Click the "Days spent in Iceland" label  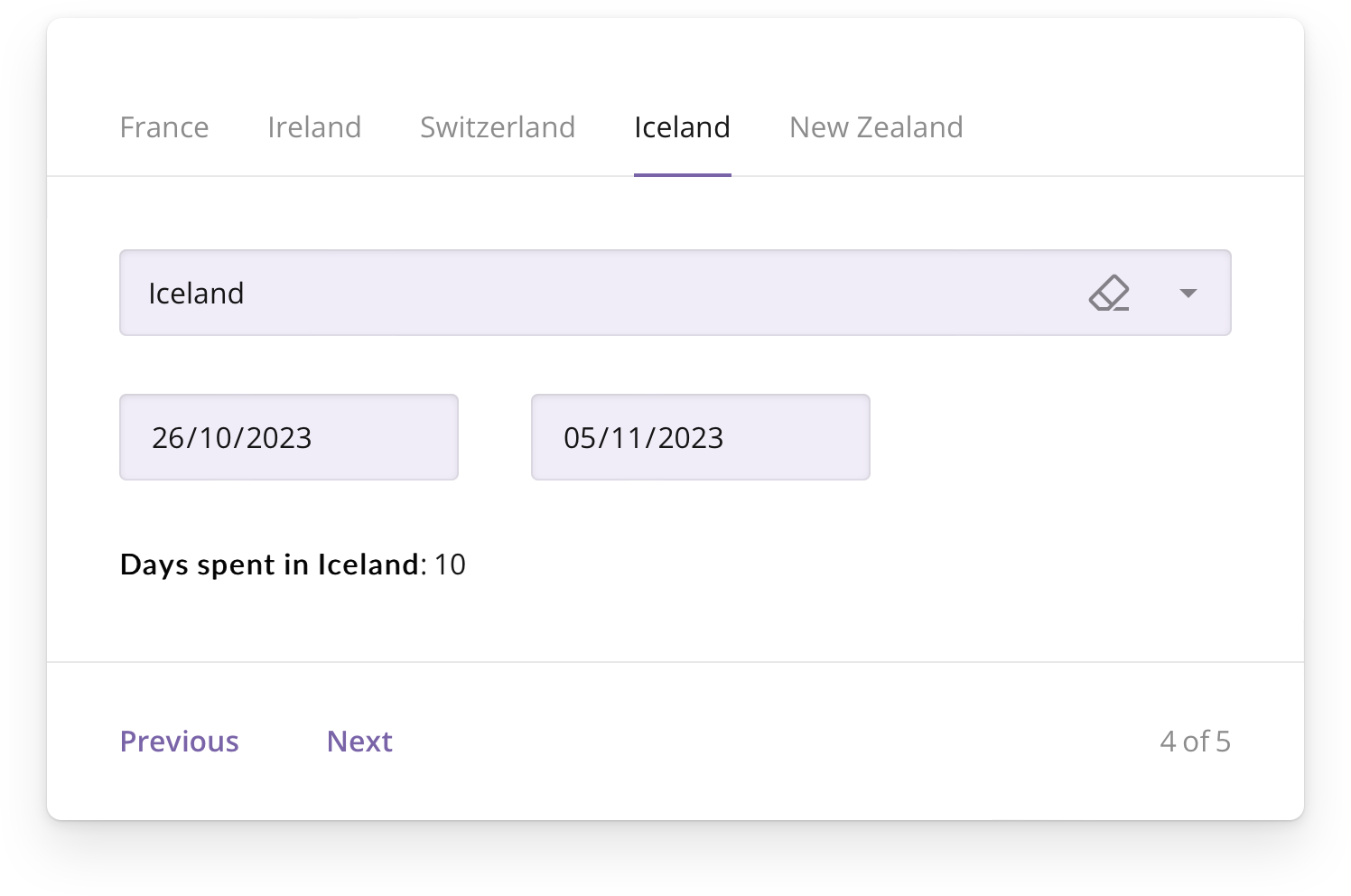pos(269,565)
